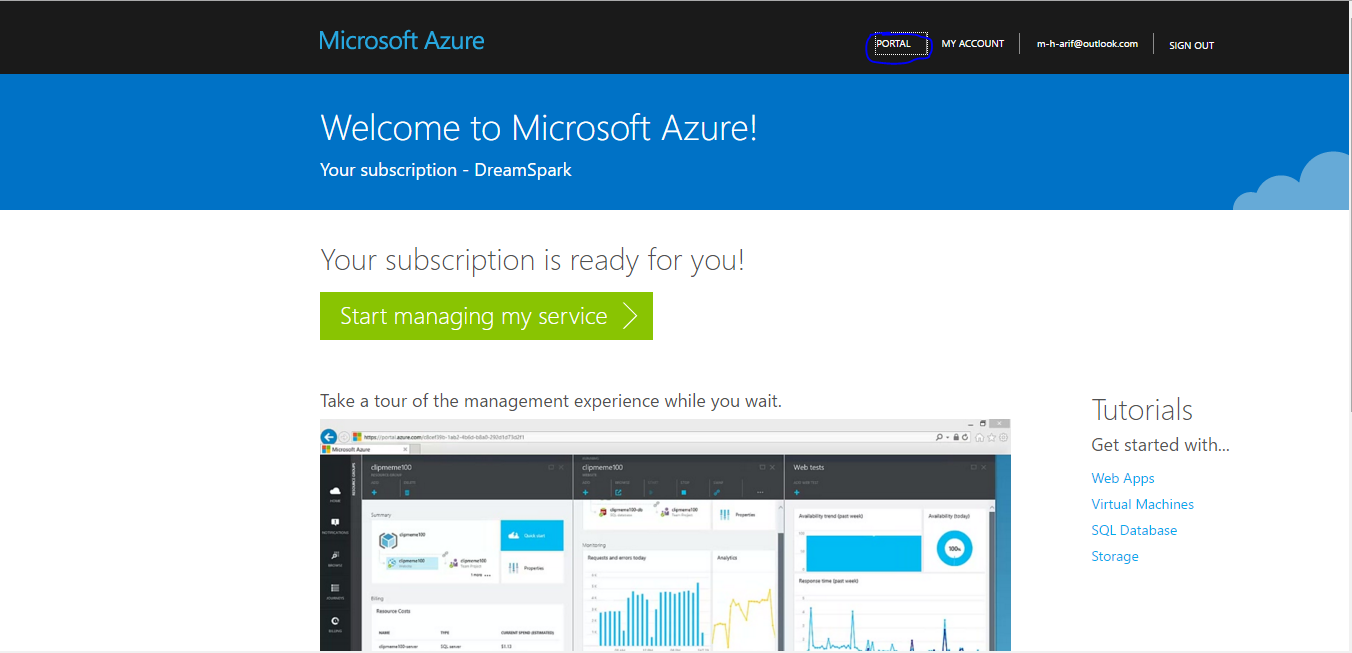
Task: Open the Virtual Machines tutorial link
Action: point(1142,504)
